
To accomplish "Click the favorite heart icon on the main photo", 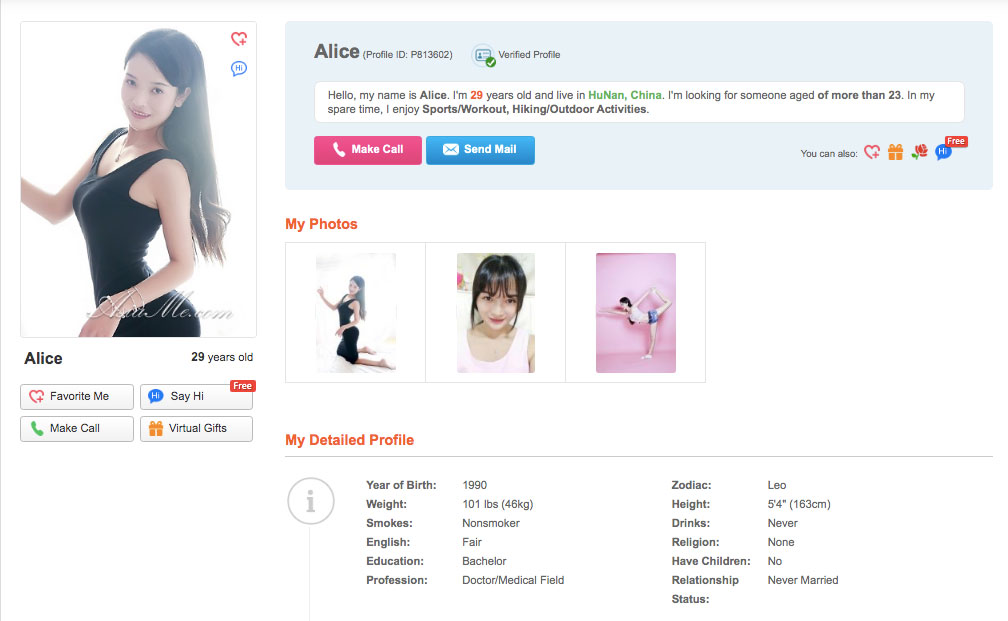I will click(239, 39).
